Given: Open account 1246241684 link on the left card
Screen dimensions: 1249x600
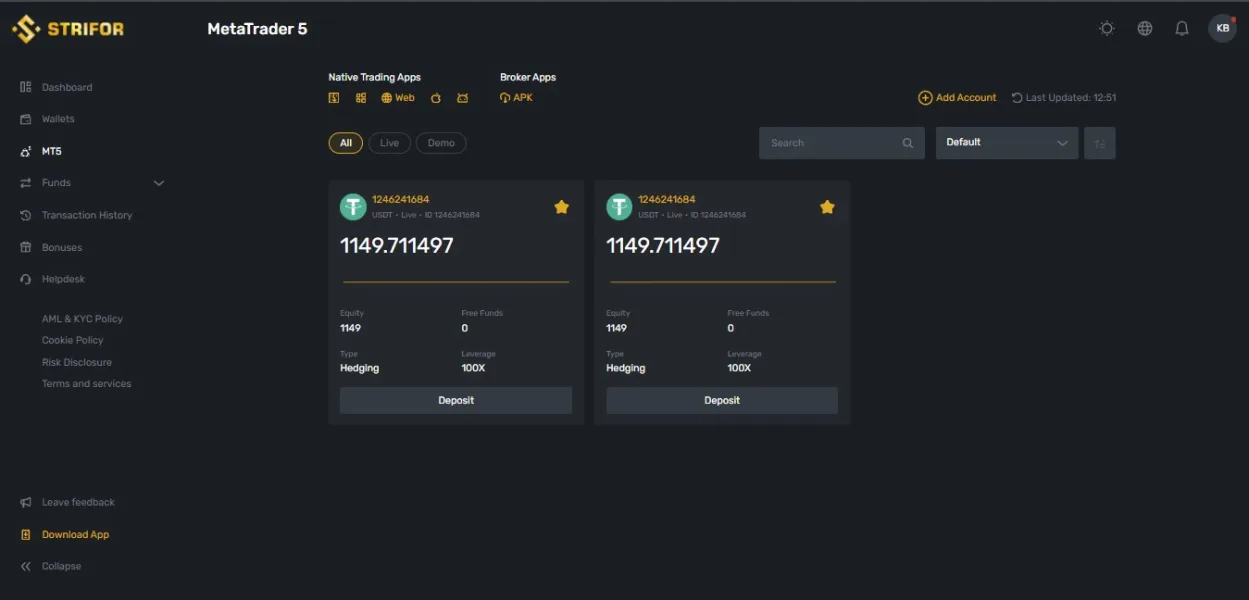Looking at the screenshot, I should point(401,200).
